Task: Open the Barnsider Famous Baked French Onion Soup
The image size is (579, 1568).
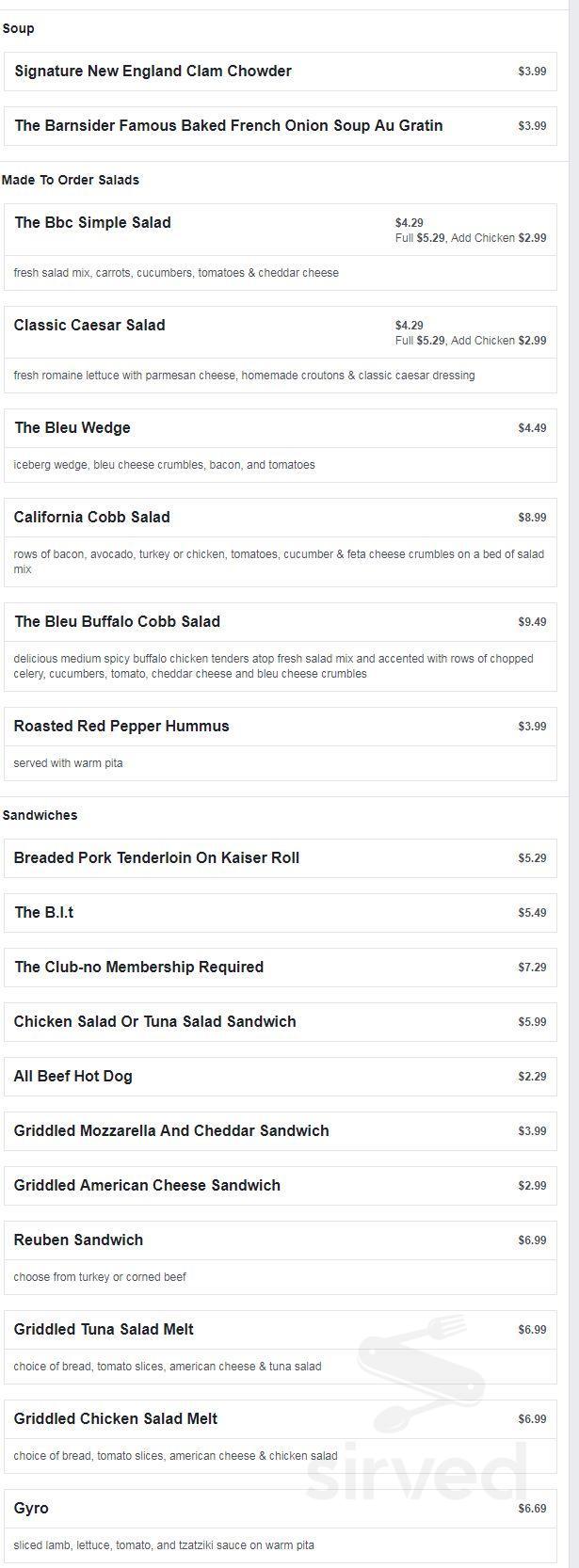Action: (281, 126)
